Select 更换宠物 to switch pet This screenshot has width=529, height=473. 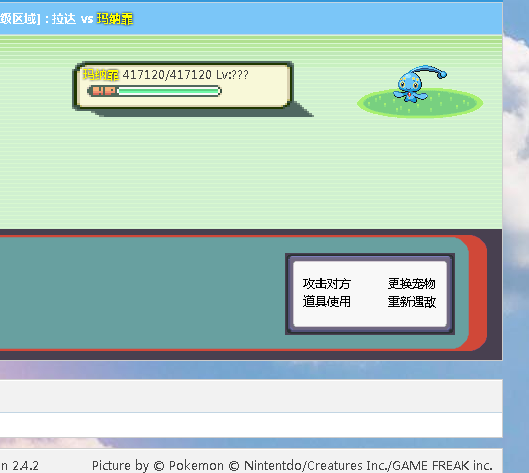412,284
